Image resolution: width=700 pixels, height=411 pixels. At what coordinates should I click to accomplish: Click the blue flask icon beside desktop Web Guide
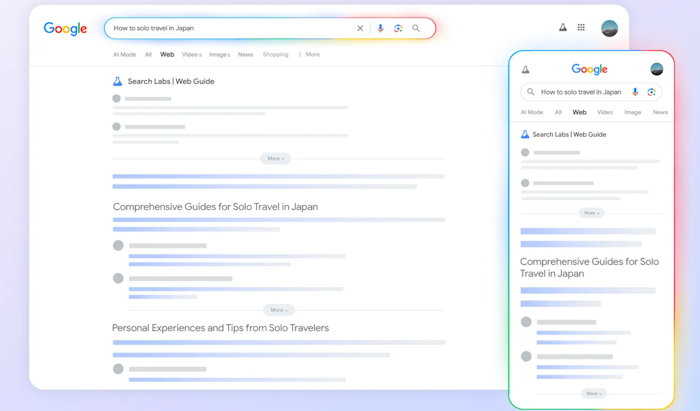pyautogui.click(x=117, y=81)
